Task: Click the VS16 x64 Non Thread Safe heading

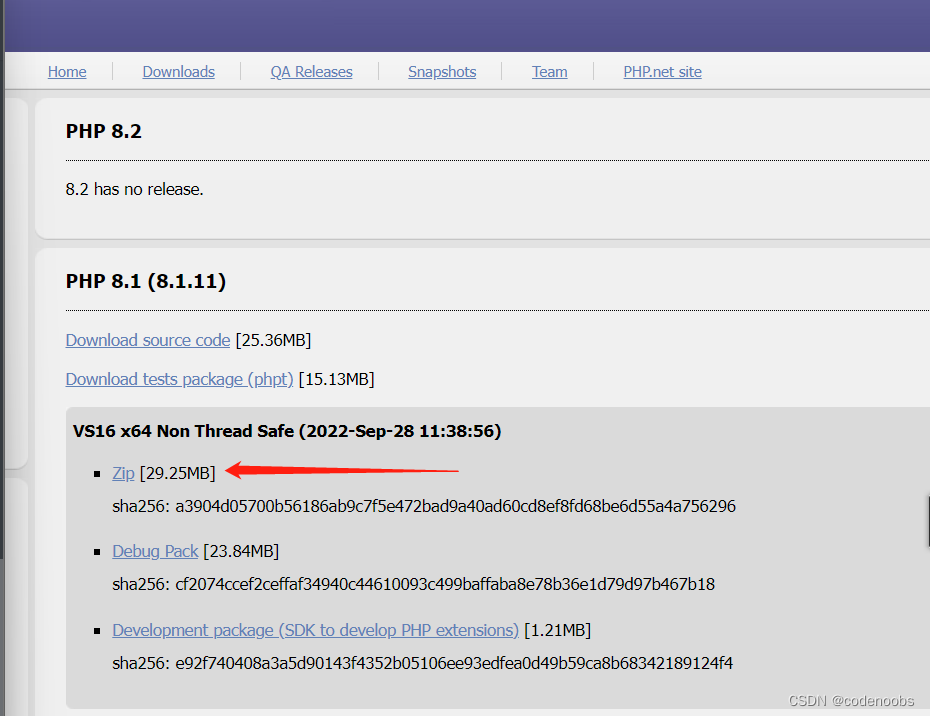Action: coord(287,431)
